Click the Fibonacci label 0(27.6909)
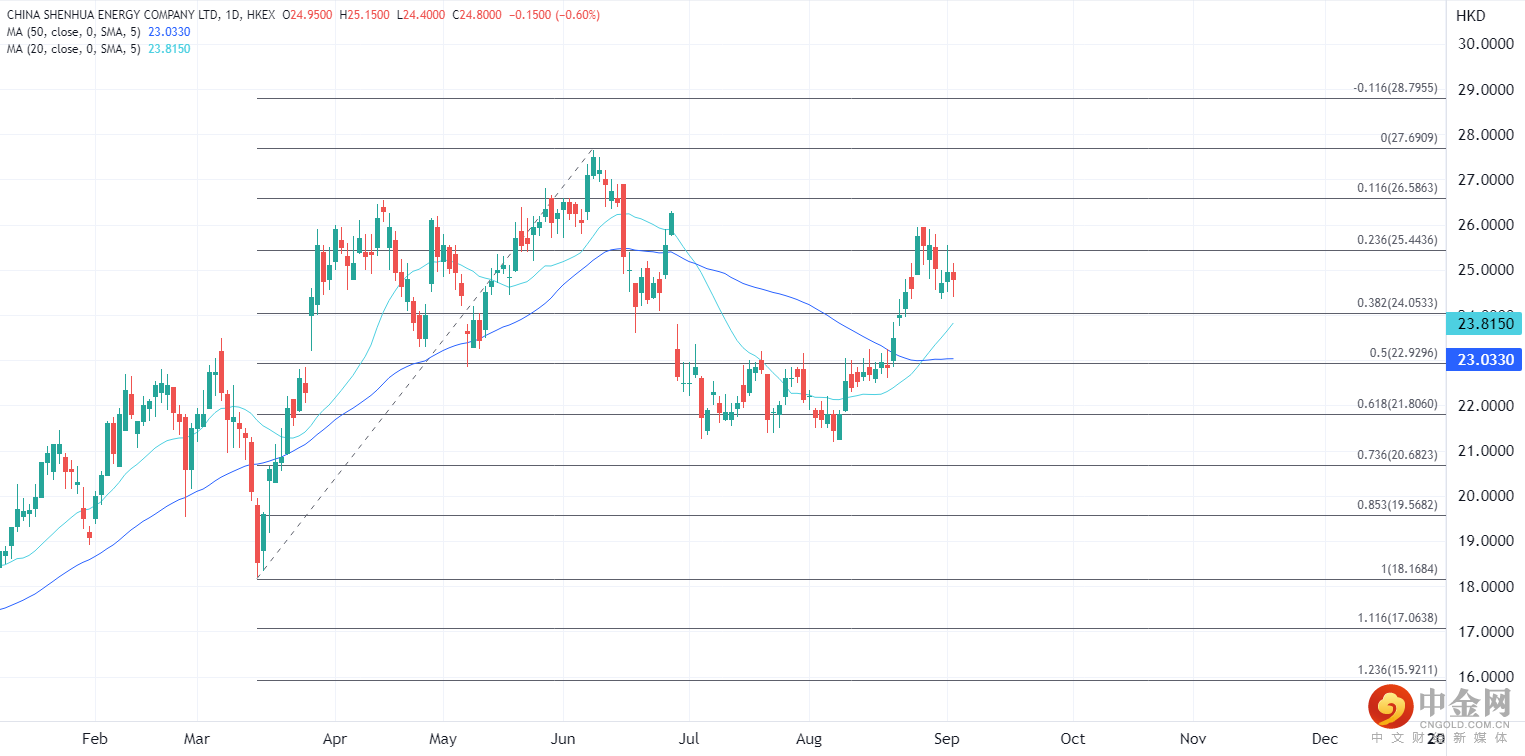This screenshot has height=756, width=1525. click(1409, 138)
